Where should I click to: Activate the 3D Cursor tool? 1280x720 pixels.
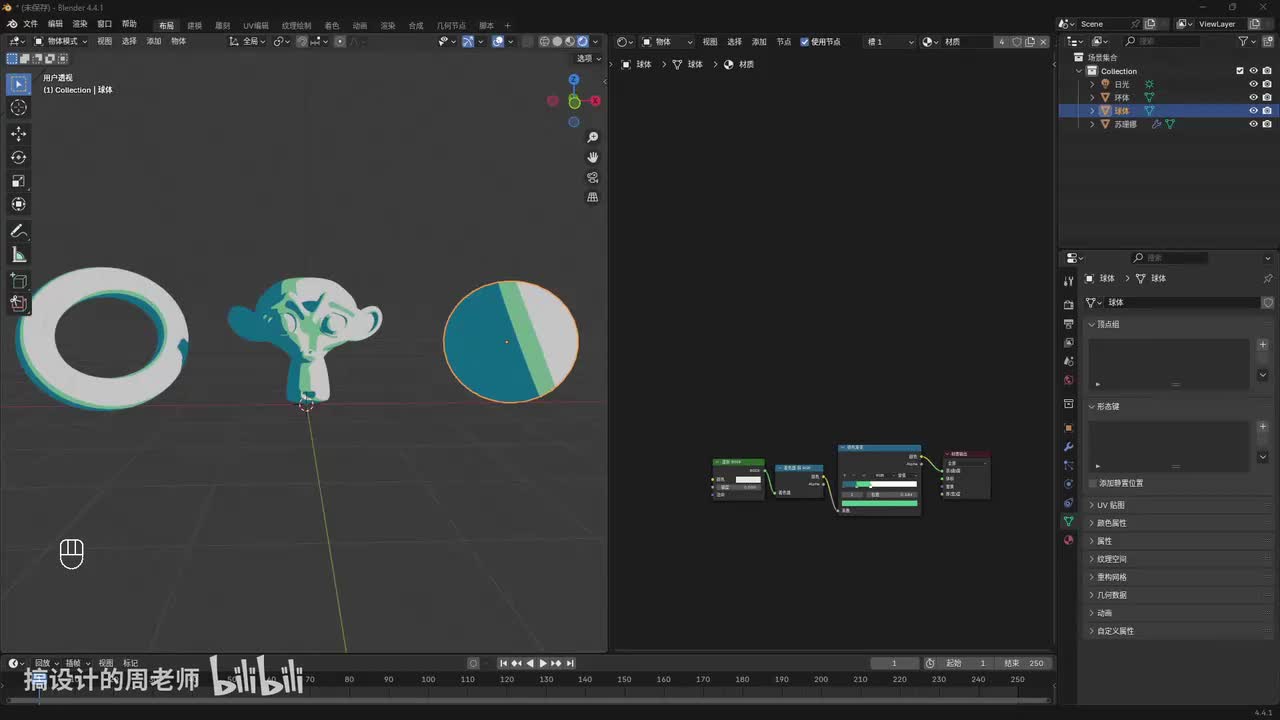18,108
